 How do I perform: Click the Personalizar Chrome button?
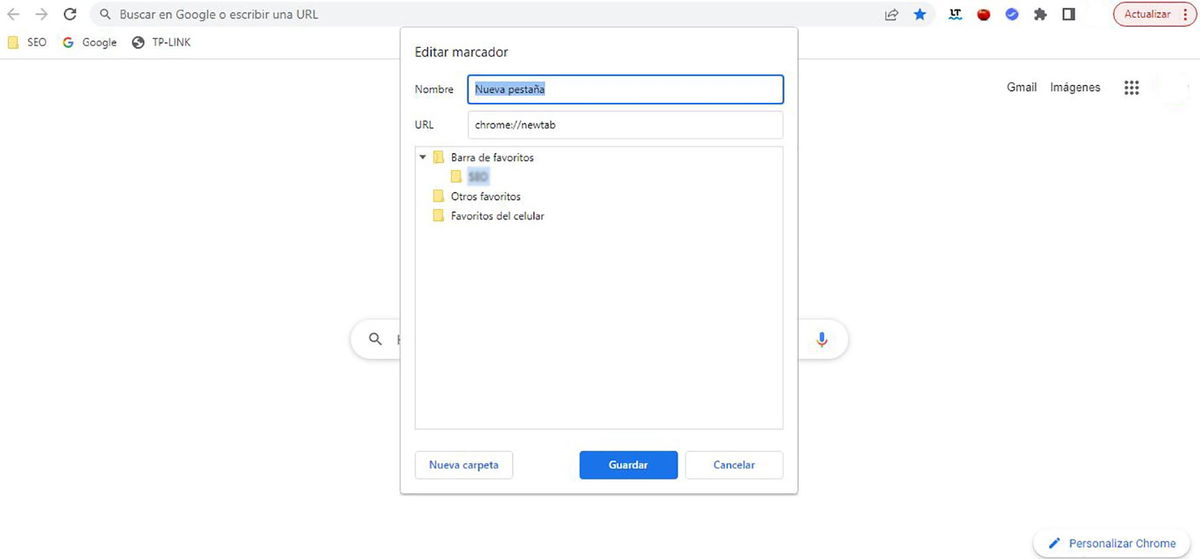click(x=1112, y=544)
